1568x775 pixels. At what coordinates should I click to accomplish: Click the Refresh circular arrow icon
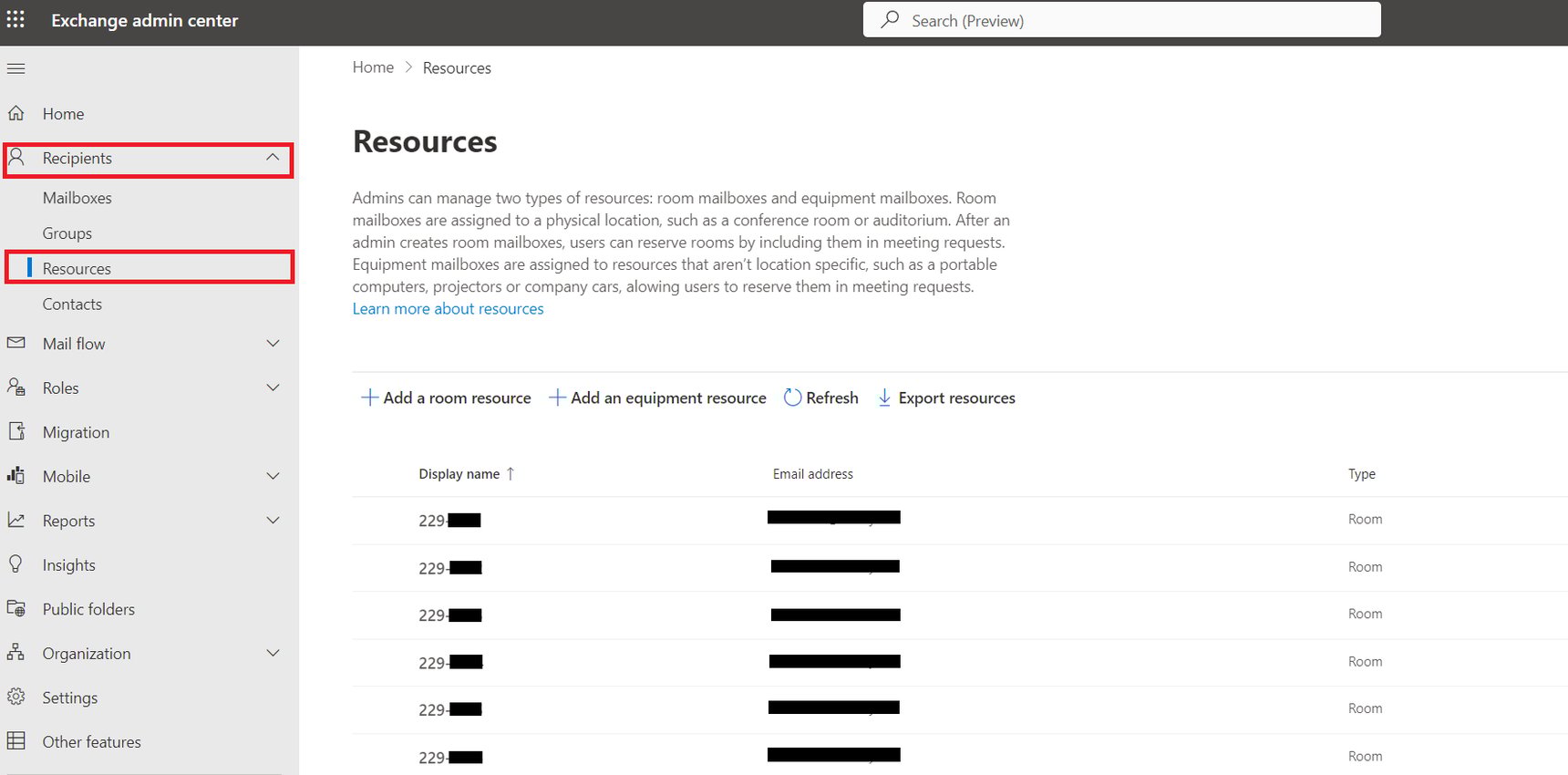(793, 398)
